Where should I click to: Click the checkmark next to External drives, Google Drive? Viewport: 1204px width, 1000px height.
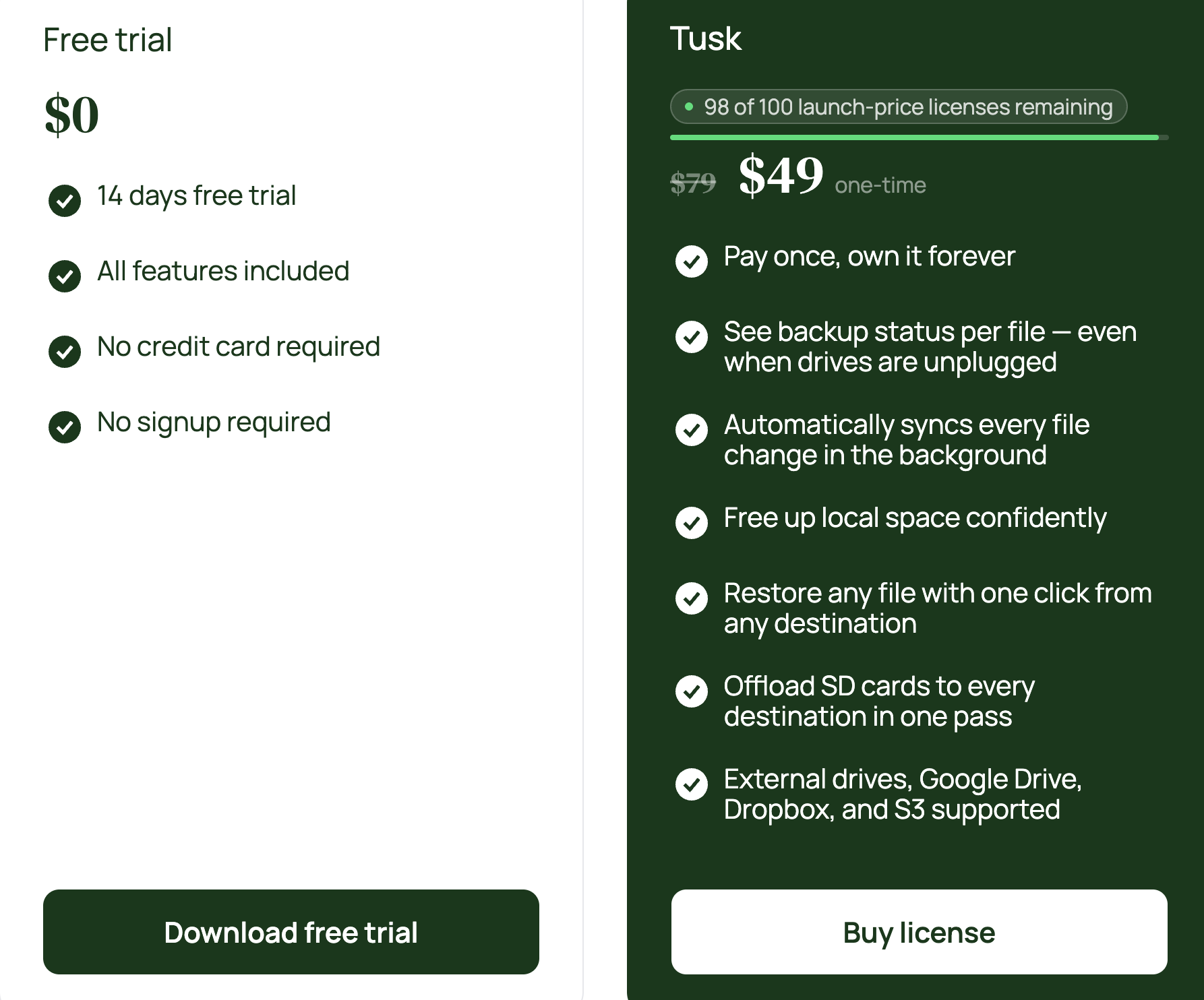pyautogui.click(x=692, y=784)
